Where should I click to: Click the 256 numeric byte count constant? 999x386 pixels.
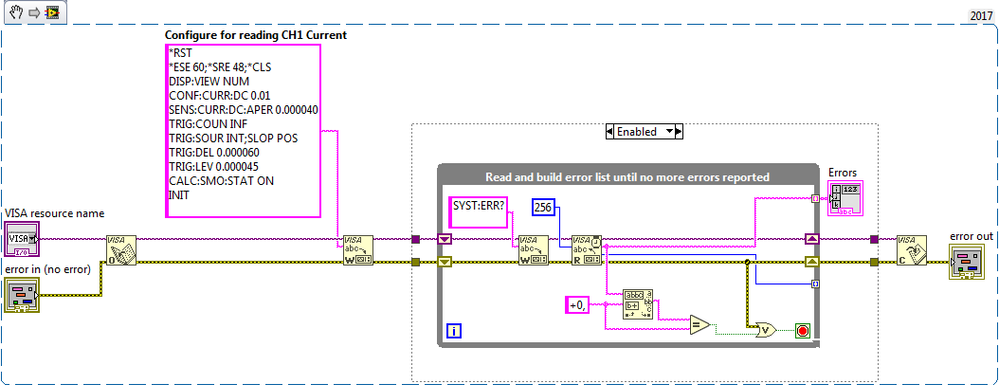(543, 207)
